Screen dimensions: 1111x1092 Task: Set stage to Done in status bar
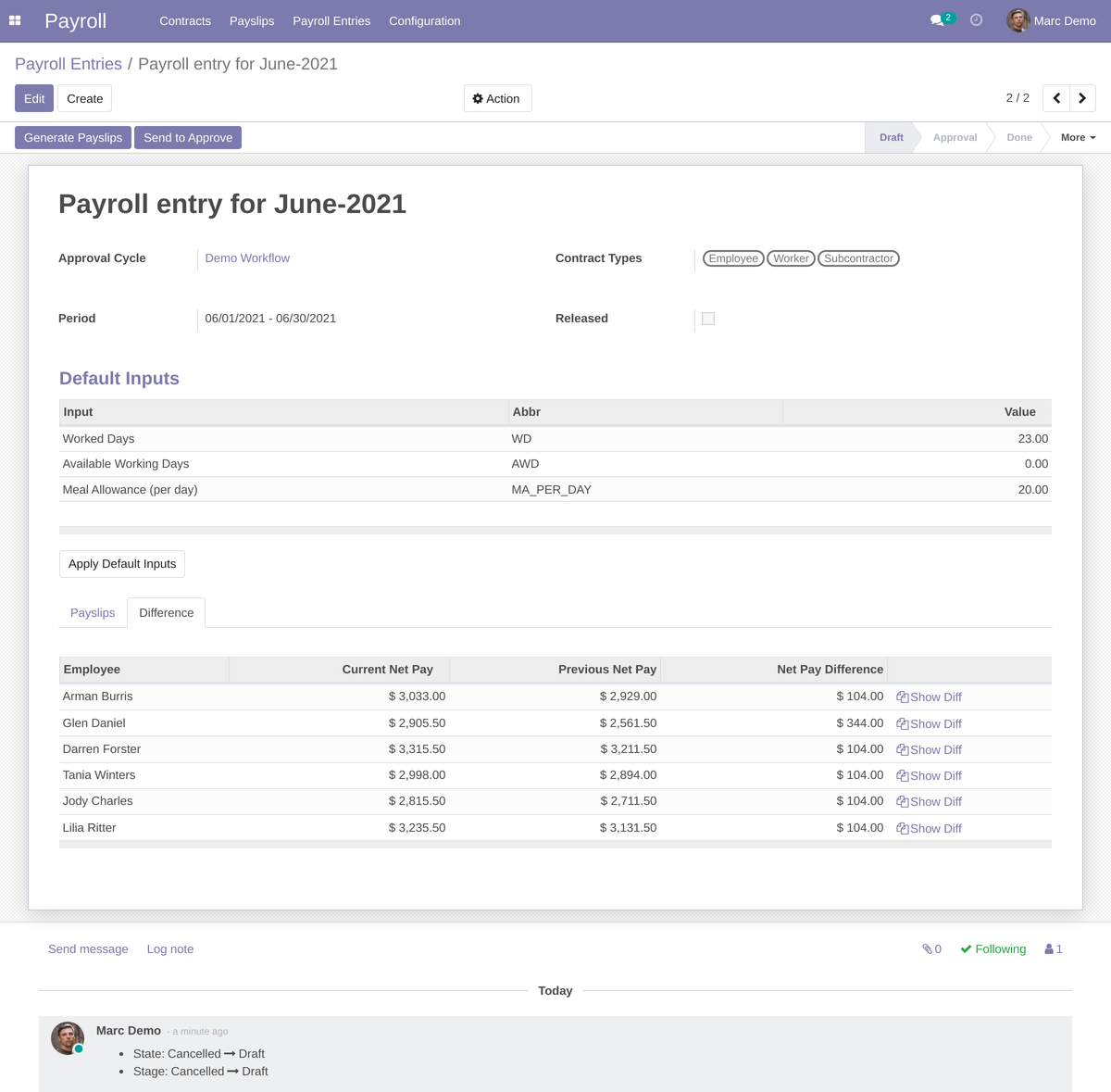coord(1018,137)
